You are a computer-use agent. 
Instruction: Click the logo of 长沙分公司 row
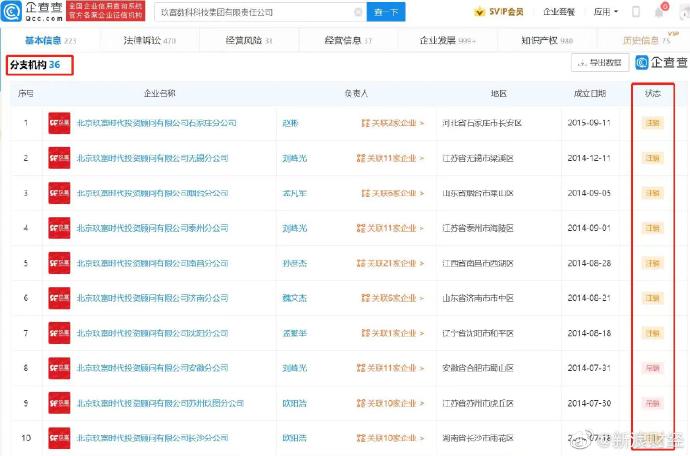coord(59,438)
